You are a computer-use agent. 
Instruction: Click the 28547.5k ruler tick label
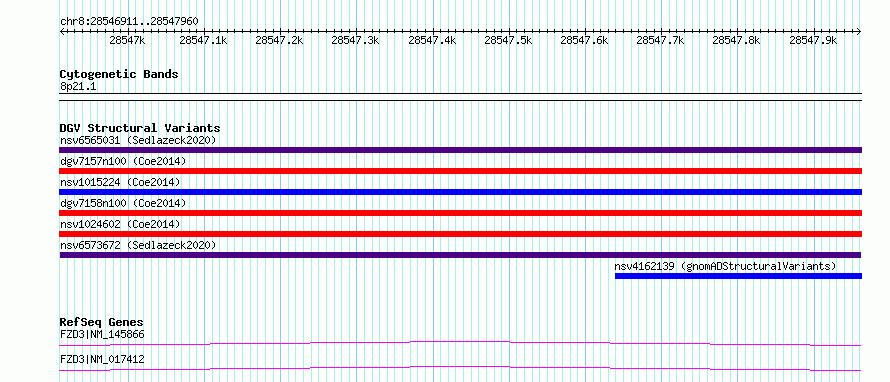pyautogui.click(x=508, y=40)
